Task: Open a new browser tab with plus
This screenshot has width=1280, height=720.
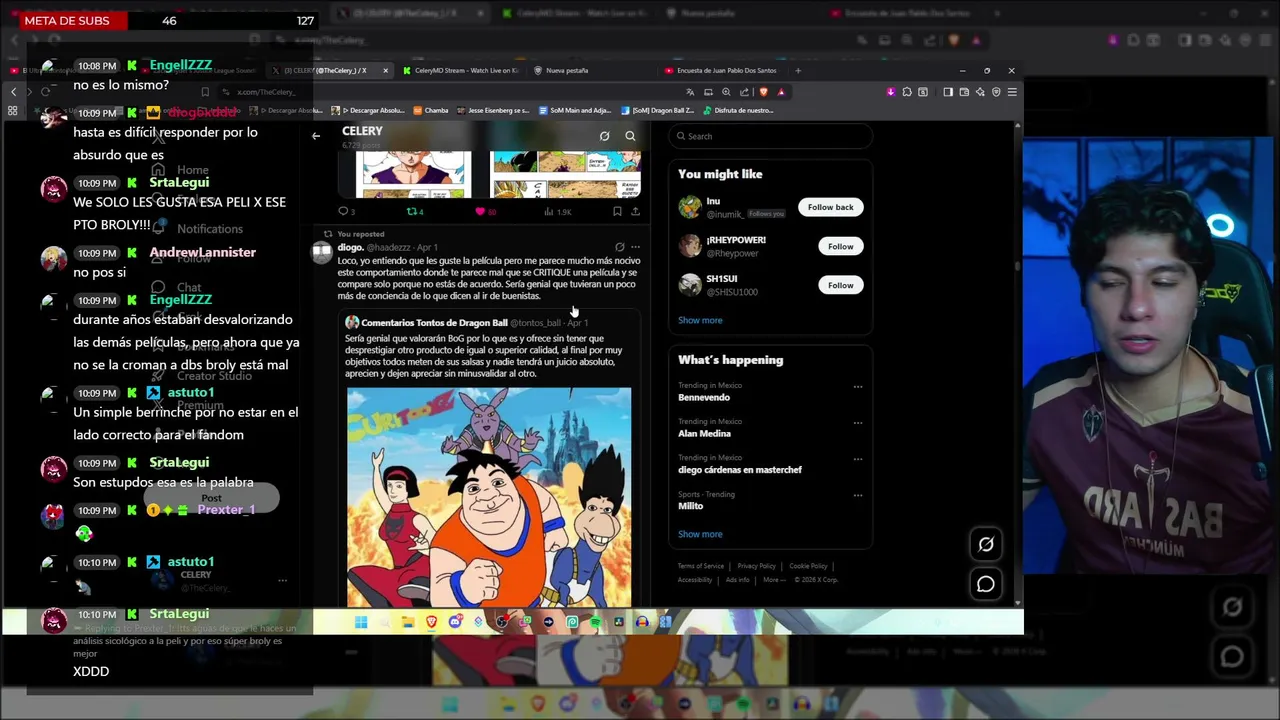Action: pyautogui.click(x=798, y=71)
